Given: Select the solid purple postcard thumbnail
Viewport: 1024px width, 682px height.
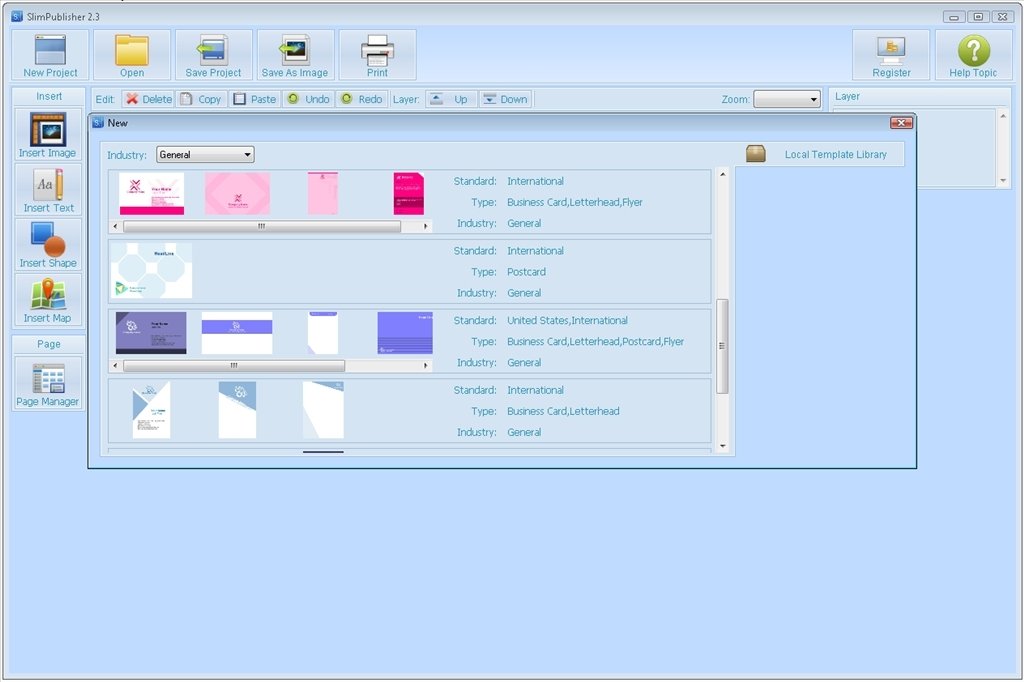Looking at the screenshot, I should (405, 333).
